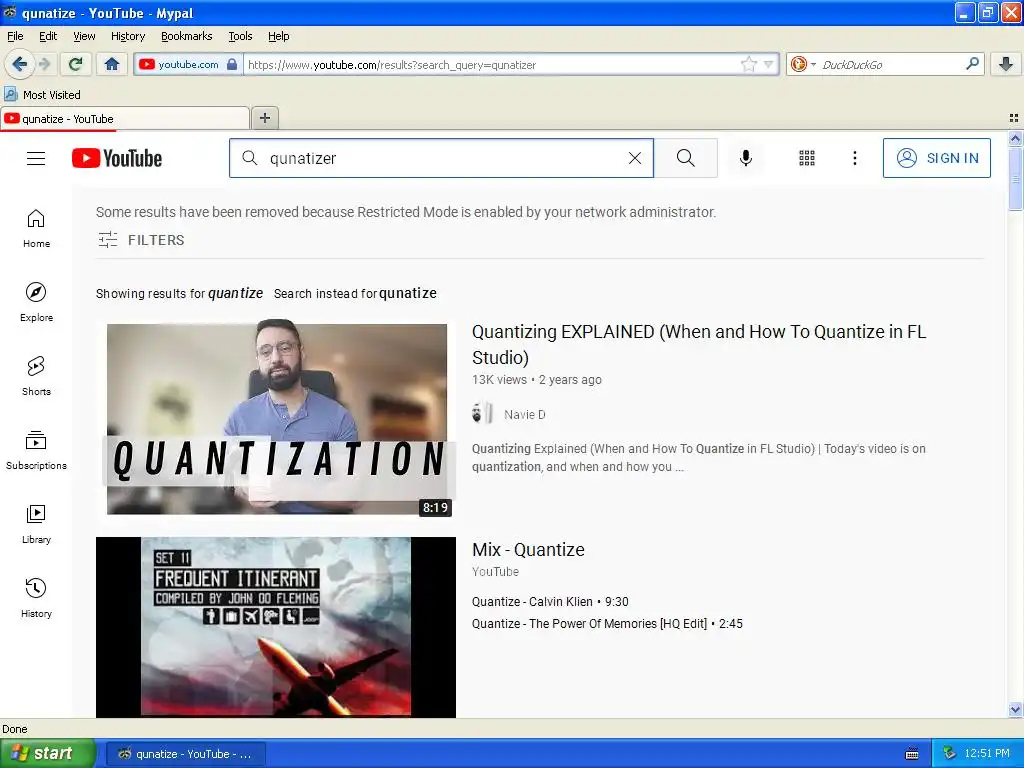1024x768 pixels.
Task: Open the Frequent Itinerant mix thumbnail
Action: click(x=276, y=627)
